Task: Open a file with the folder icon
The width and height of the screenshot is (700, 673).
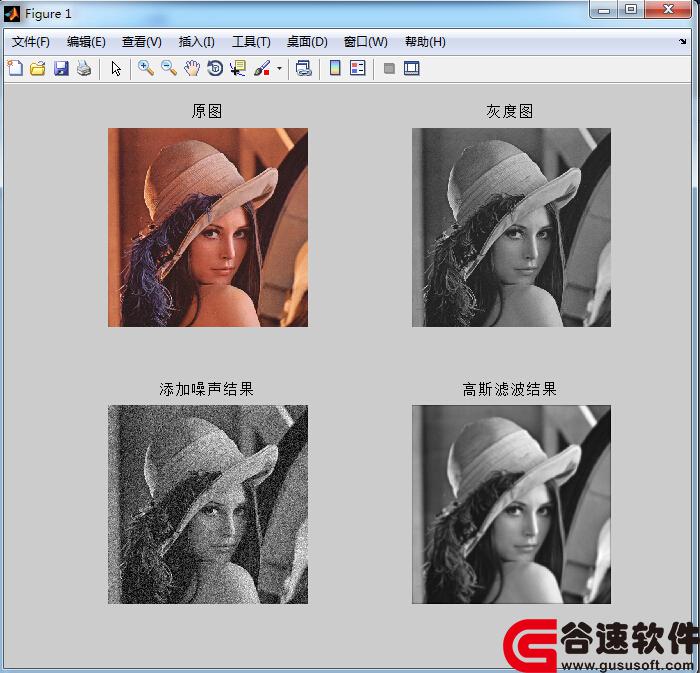Action: tap(38, 68)
